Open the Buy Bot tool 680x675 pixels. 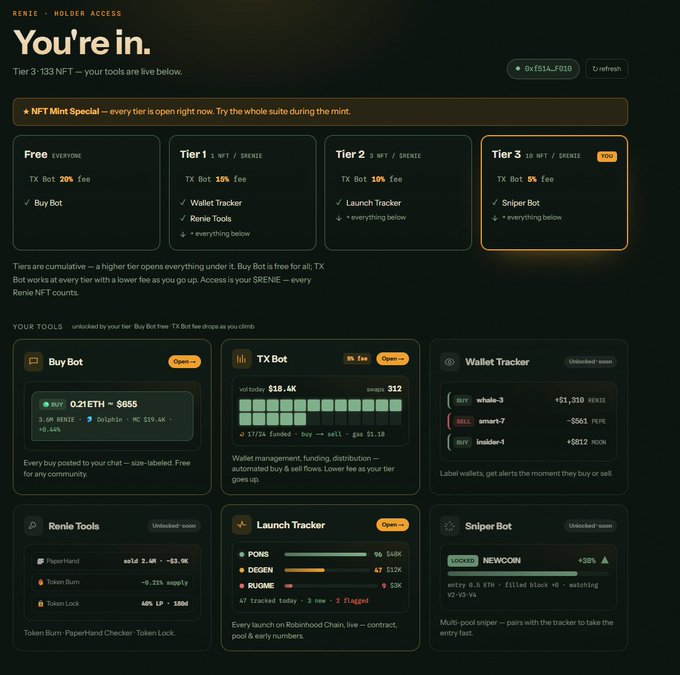pyautogui.click(x=184, y=361)
